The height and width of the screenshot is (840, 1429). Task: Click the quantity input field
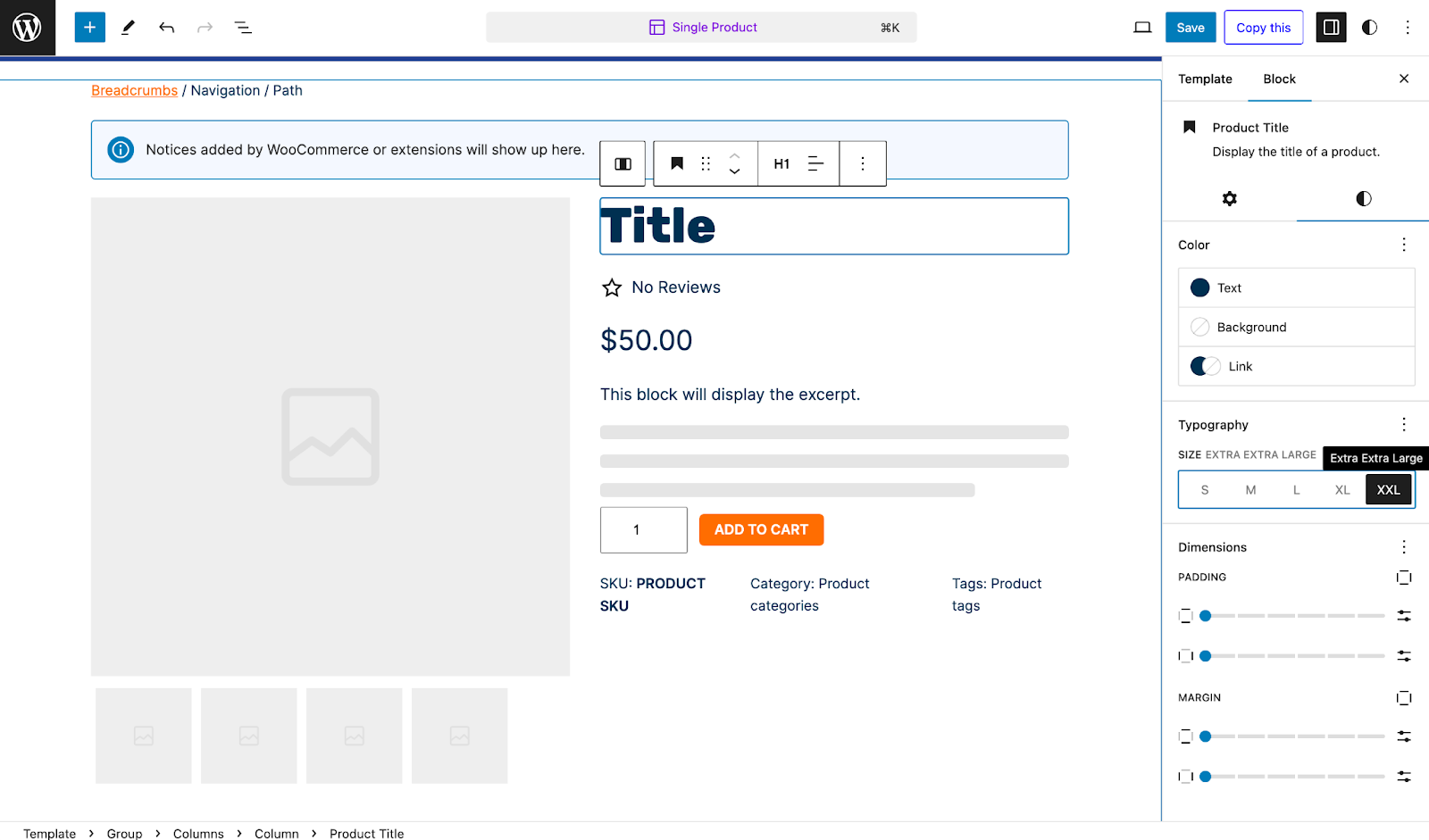pyautogui.click(x=643, y=529)
